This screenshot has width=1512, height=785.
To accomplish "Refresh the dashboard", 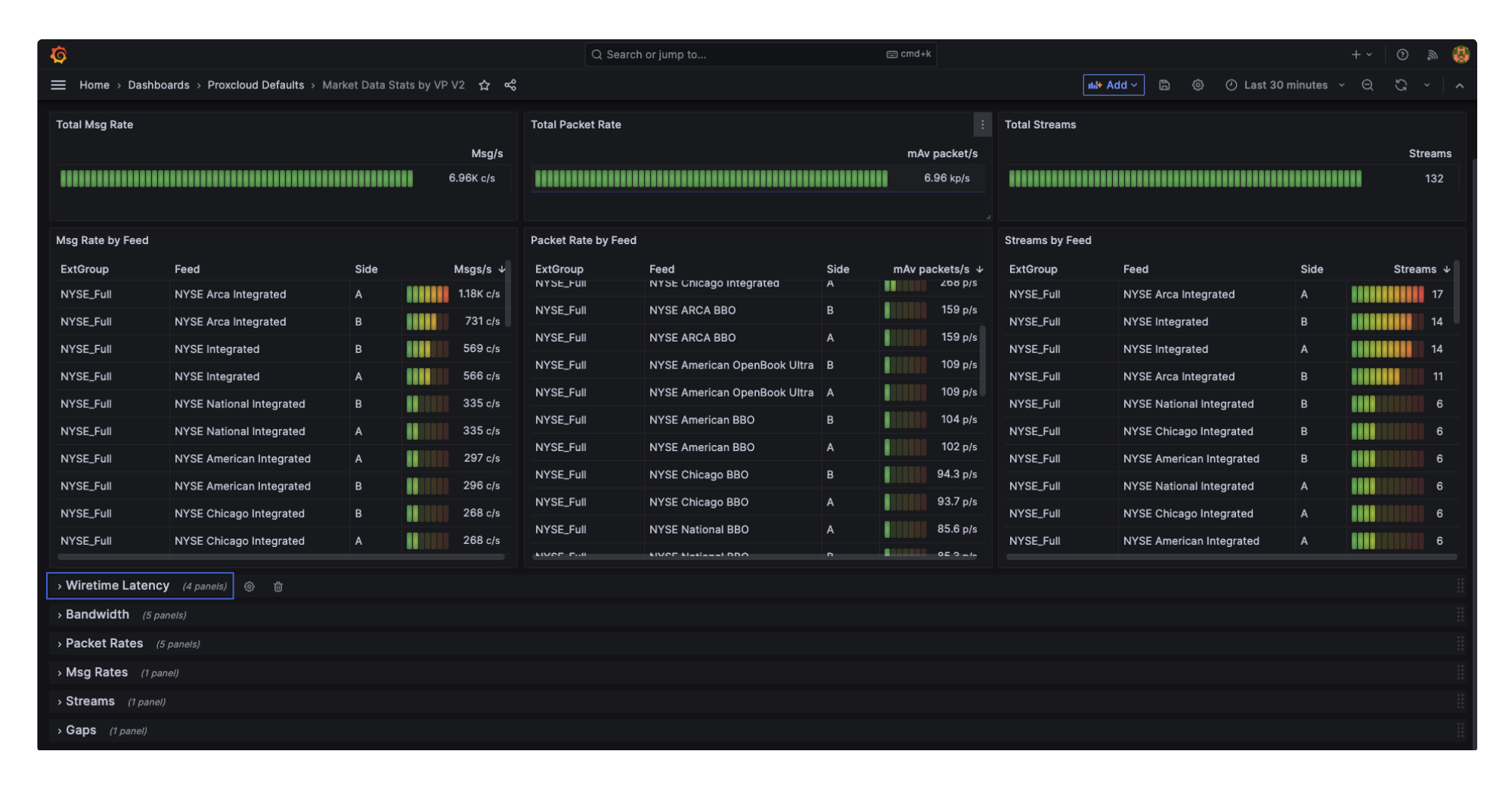I will 1401,85.
